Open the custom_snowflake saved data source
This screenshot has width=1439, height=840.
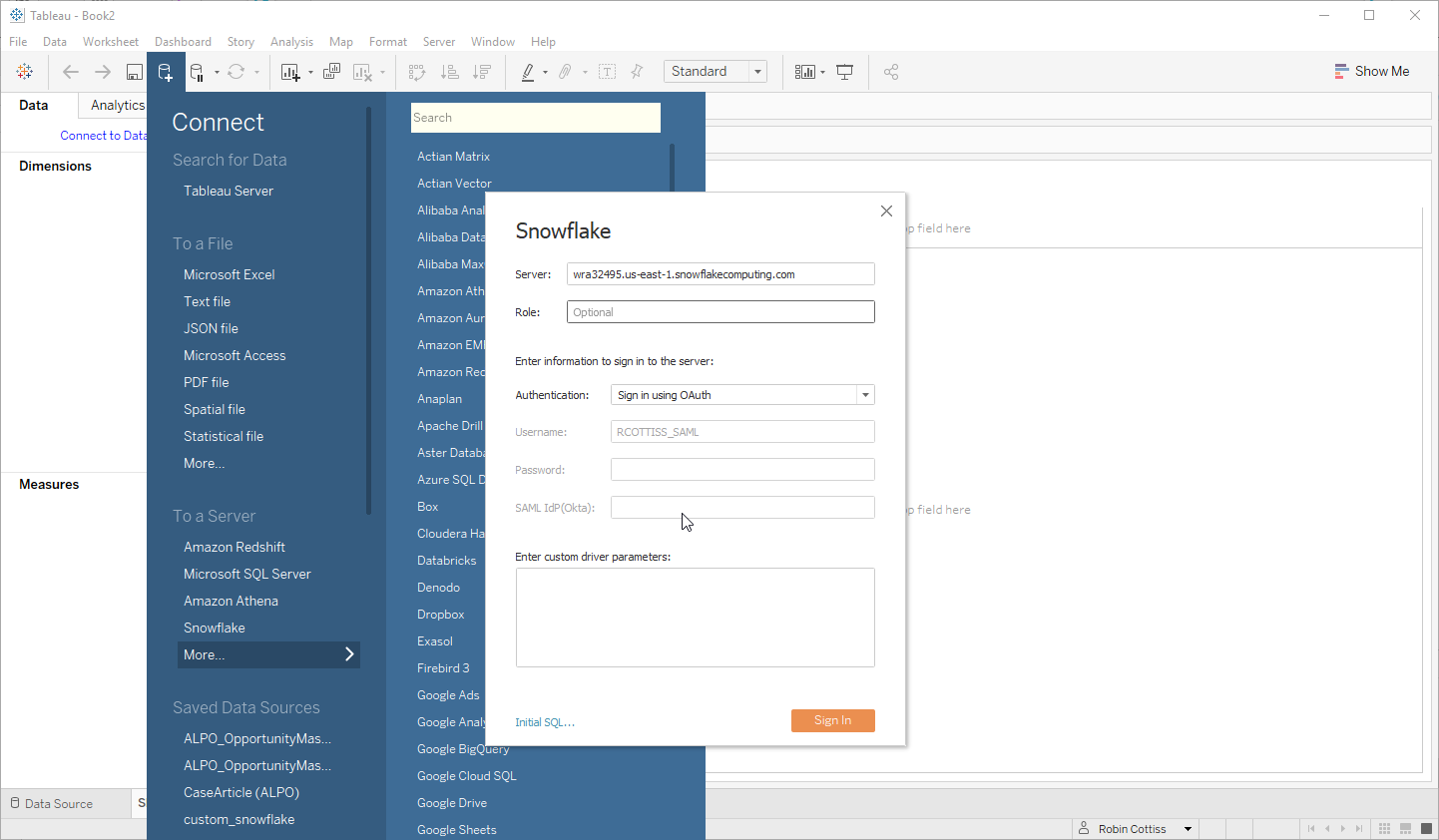(240, 819)
